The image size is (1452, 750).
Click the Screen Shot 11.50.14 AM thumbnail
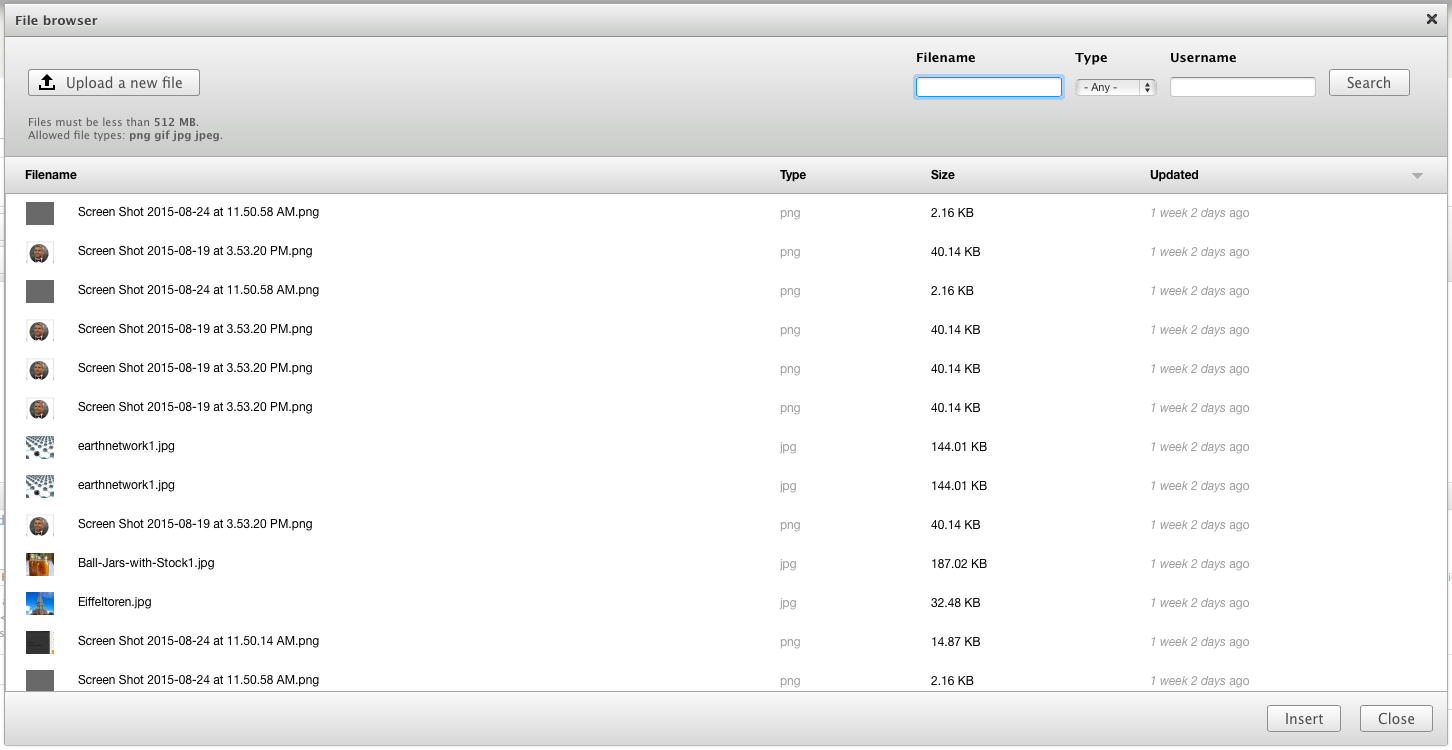[39, 642]
